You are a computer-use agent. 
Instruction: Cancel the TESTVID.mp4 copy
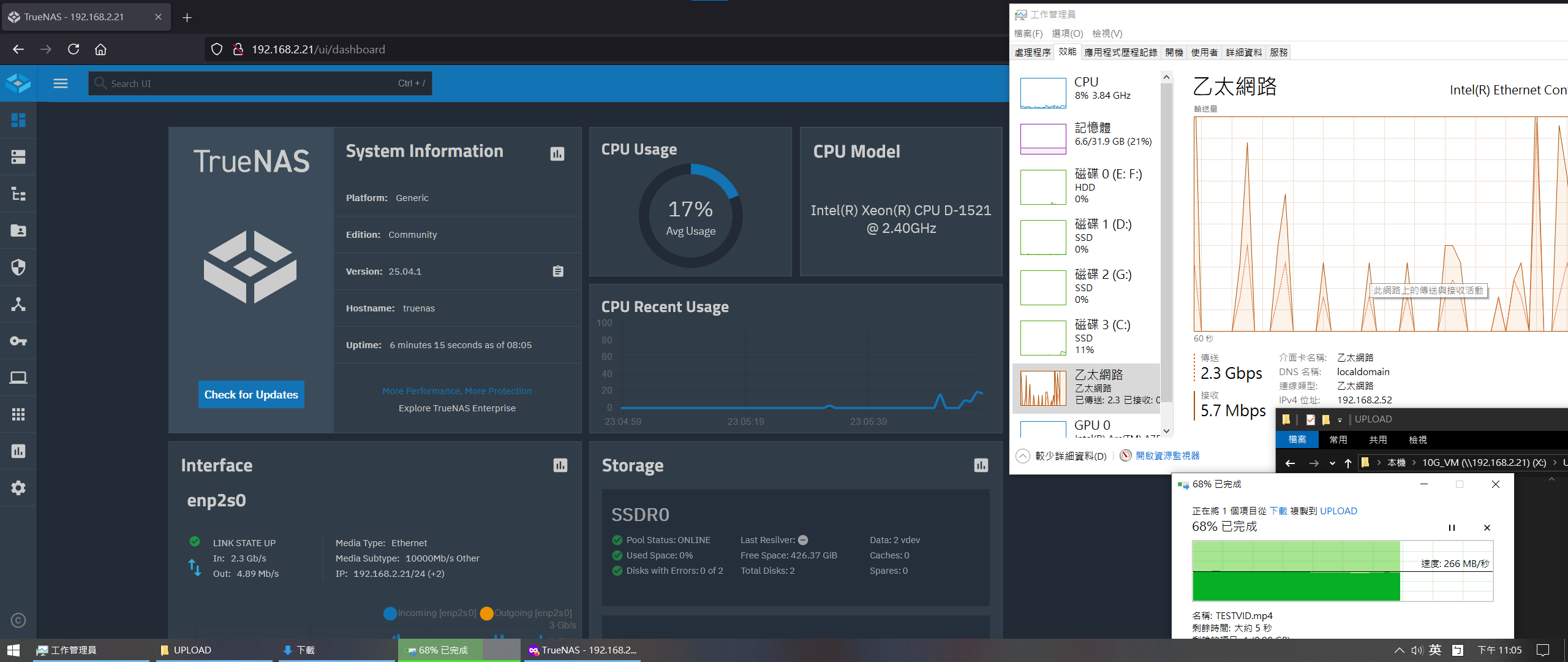[1487, 527]
